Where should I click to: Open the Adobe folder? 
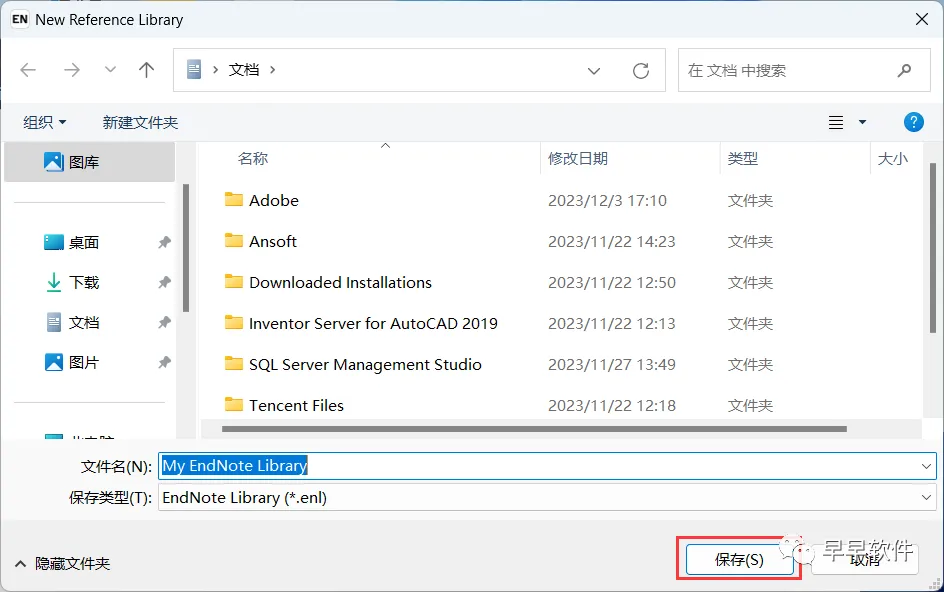[x=273, y=200]
